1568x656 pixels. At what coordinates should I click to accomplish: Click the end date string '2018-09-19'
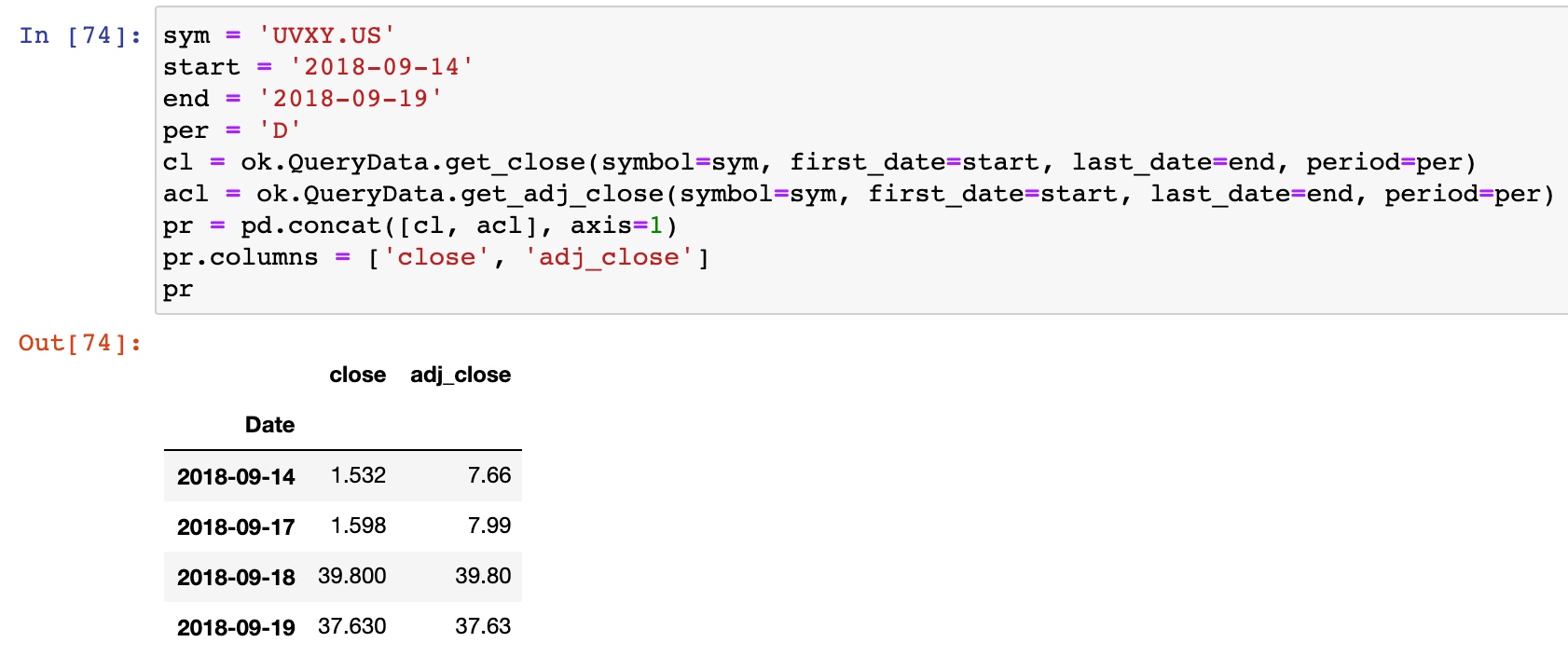351,99
